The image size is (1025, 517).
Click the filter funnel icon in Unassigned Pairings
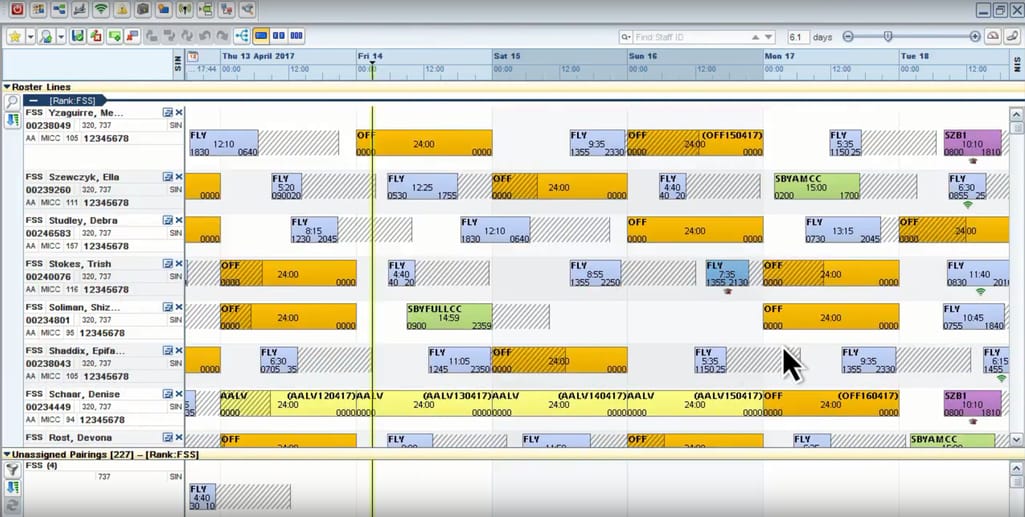pyautogui.click(x=12, y=469)
